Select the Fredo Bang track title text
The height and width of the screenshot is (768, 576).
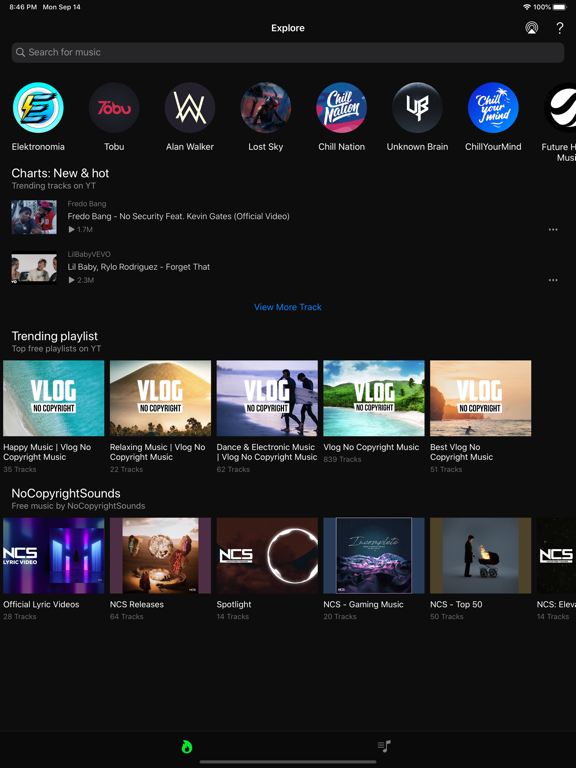[178, 216]
